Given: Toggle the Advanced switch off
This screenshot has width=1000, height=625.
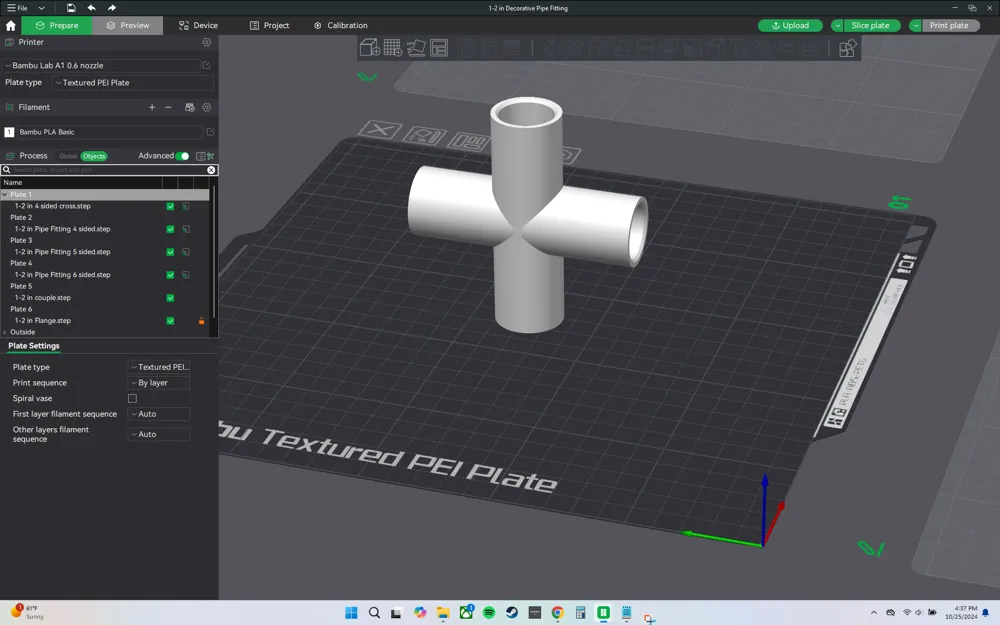Looking at the screenshot, I should tap(182, 156).
